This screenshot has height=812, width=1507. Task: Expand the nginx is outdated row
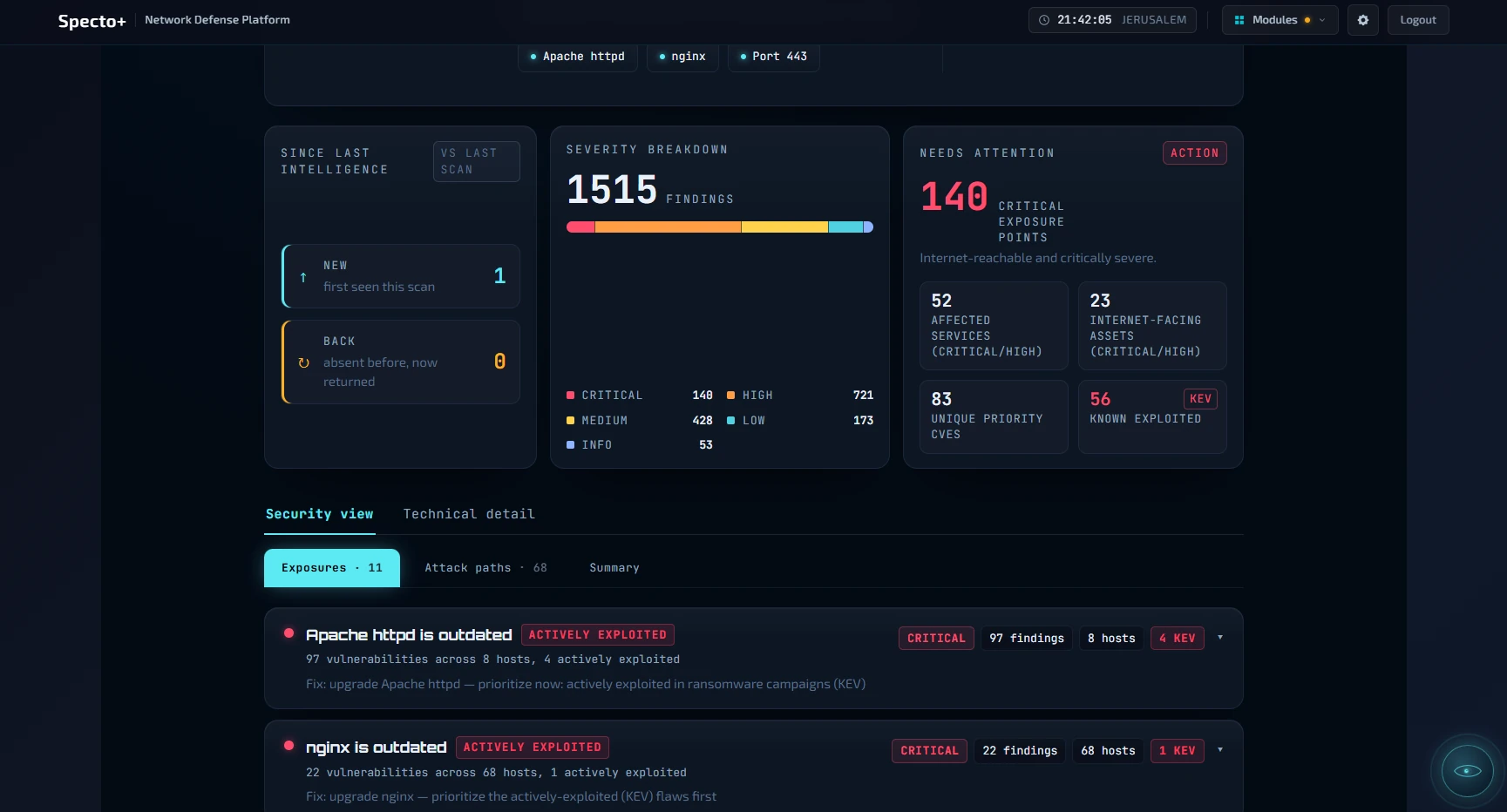1220,750
